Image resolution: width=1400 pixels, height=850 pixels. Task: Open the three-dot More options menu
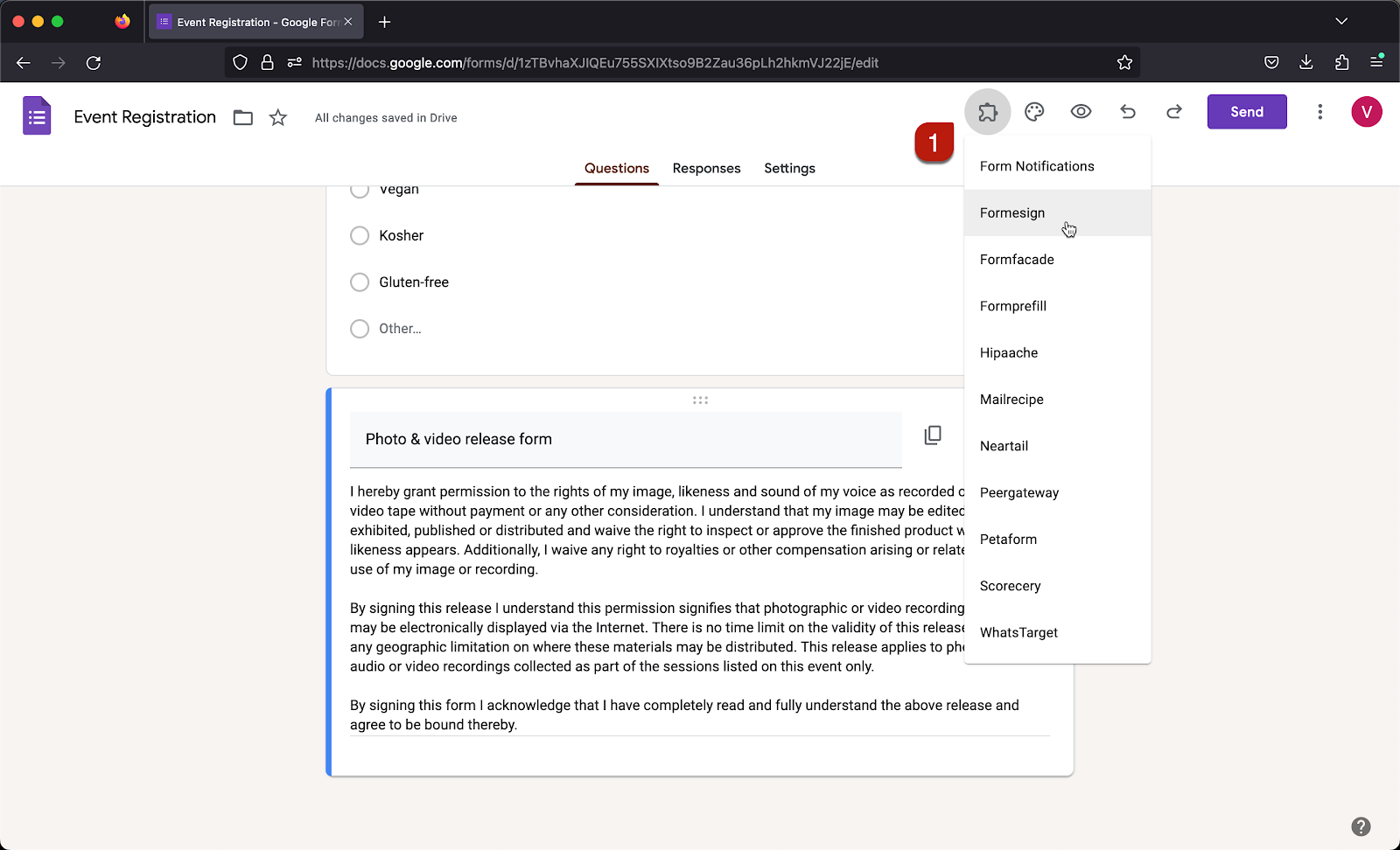1320,111
